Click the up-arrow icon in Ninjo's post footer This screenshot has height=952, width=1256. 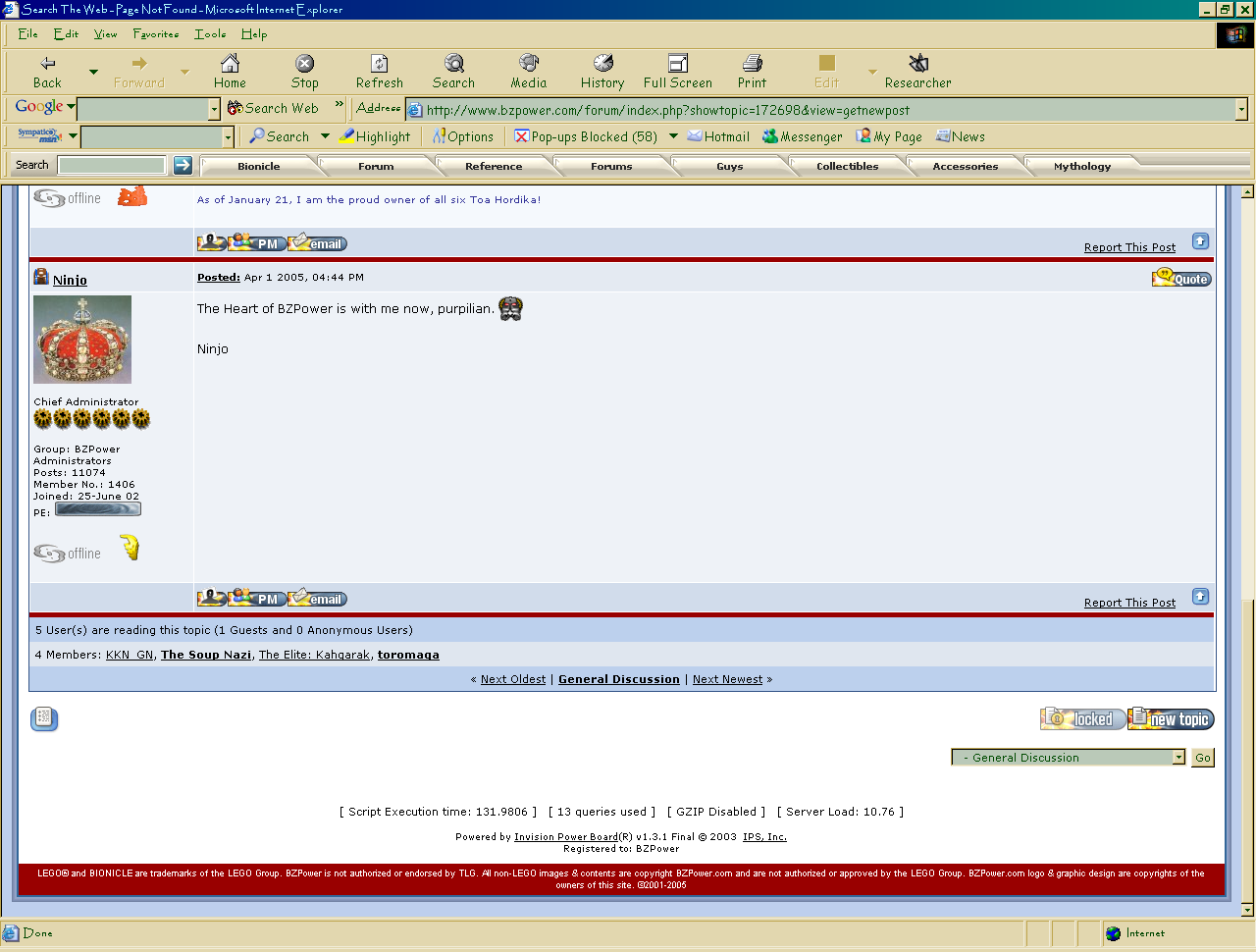pos(1200,597)
